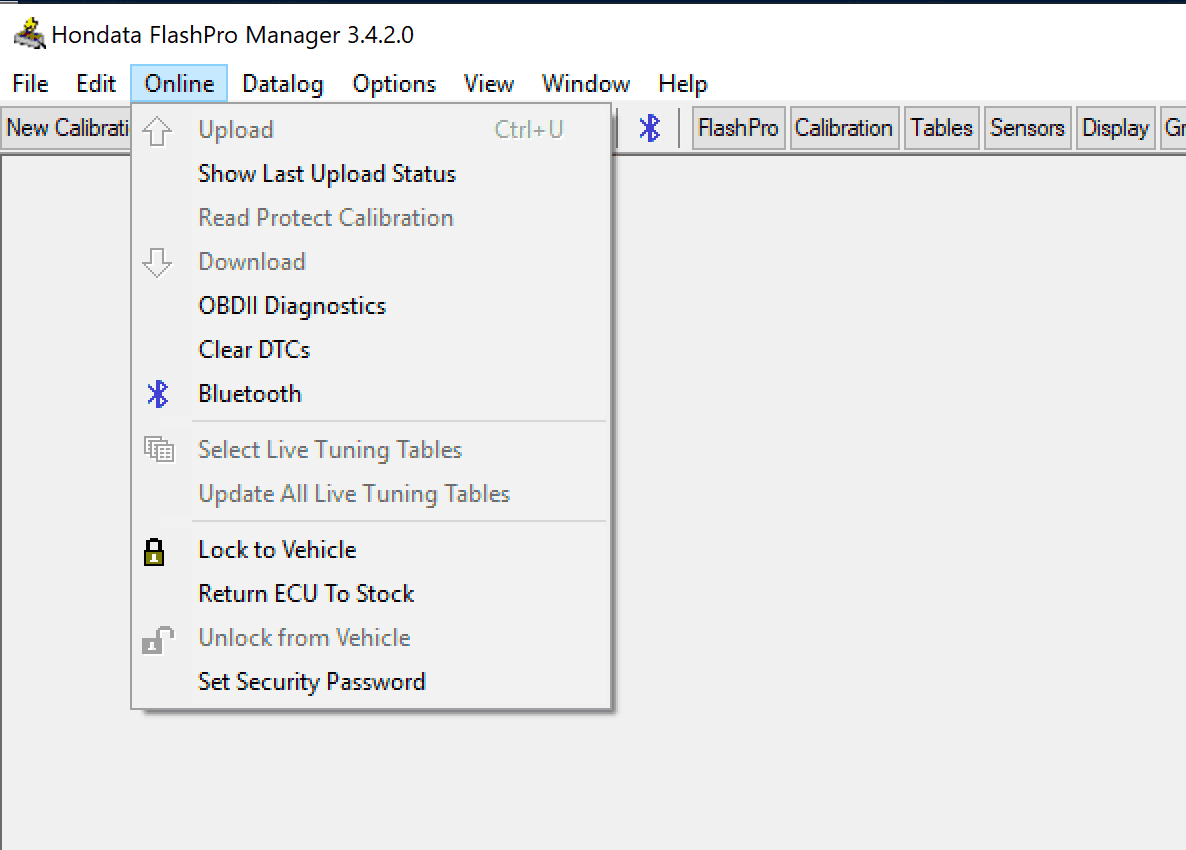
Task: Click the Bluetooth icon in the toolbar
Action: click(x=650, y=128)
